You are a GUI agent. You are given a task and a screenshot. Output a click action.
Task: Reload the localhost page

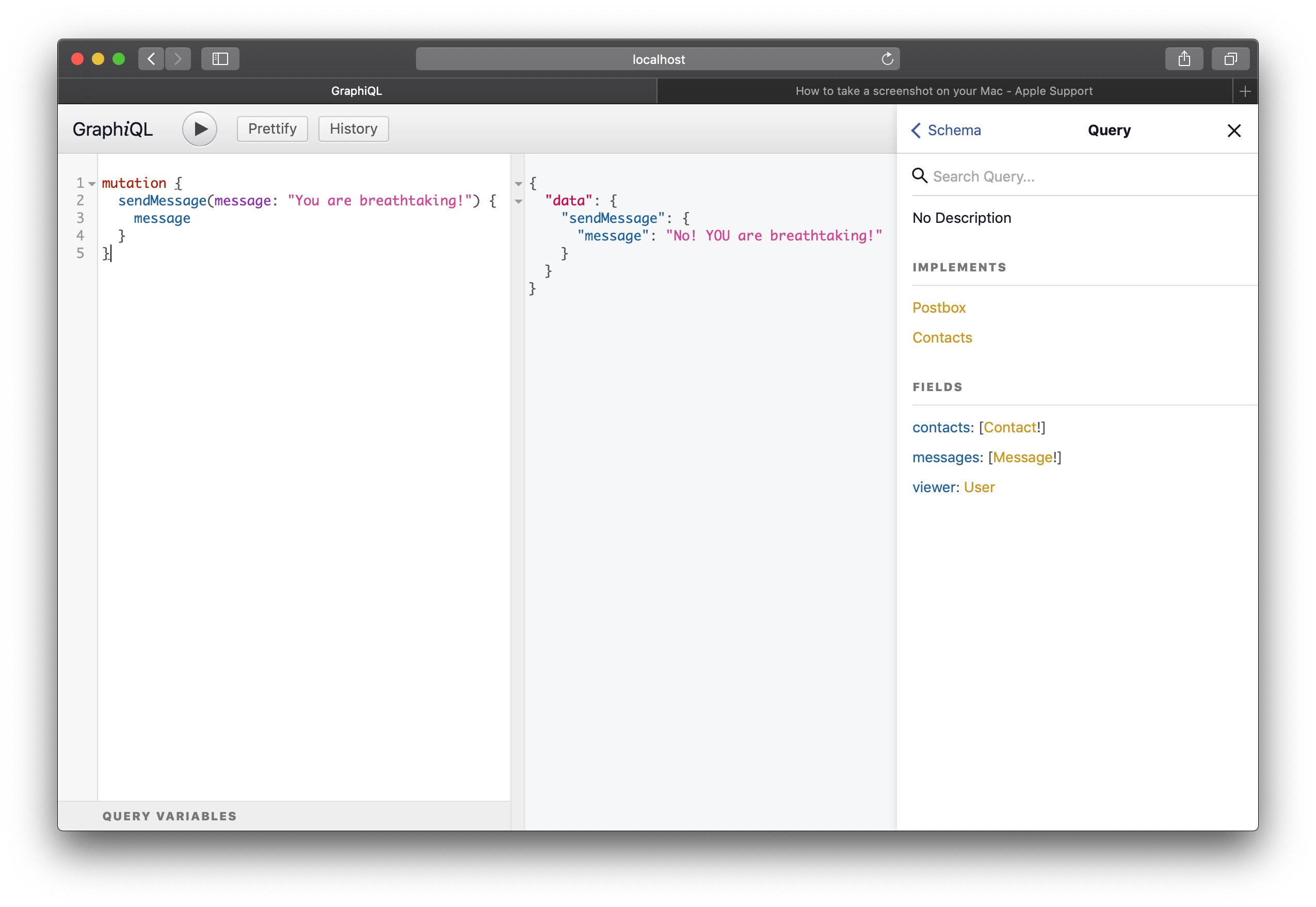pos(887,58)
